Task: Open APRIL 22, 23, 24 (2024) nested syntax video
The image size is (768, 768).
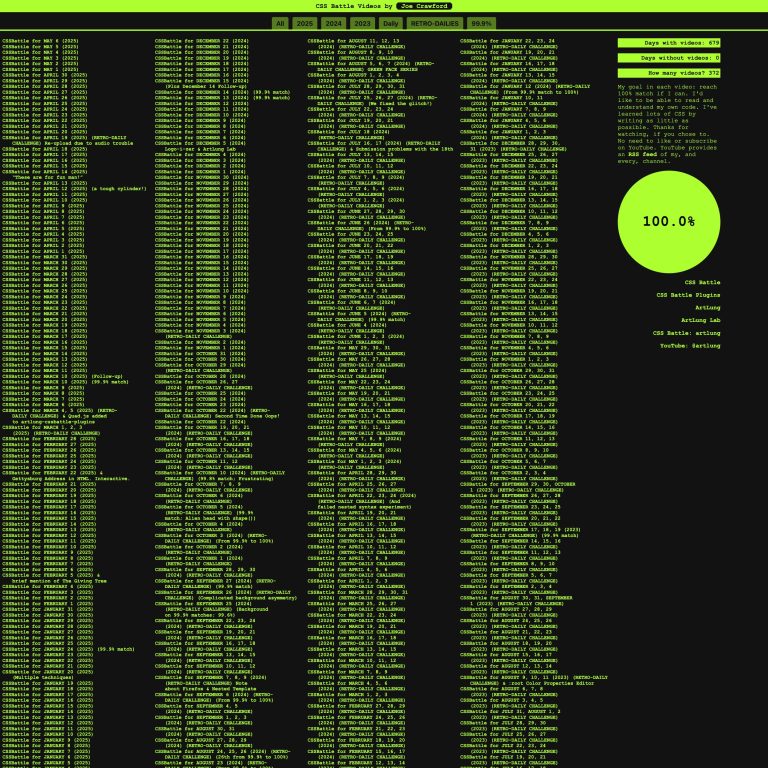Action: point(362,501)
